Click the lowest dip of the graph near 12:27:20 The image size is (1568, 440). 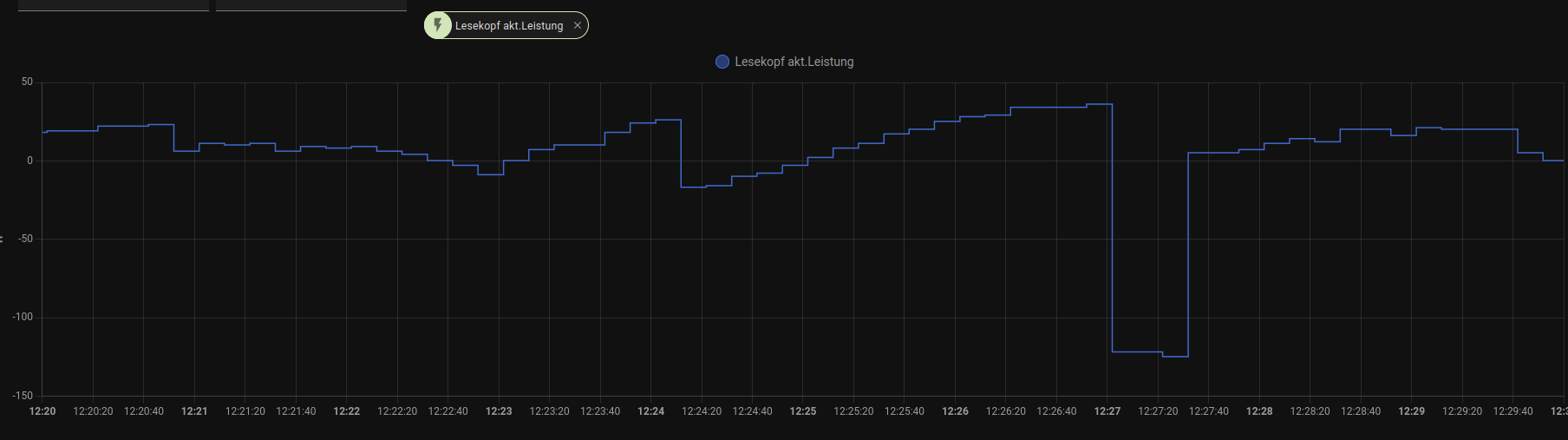click(x=1175, y=357)
